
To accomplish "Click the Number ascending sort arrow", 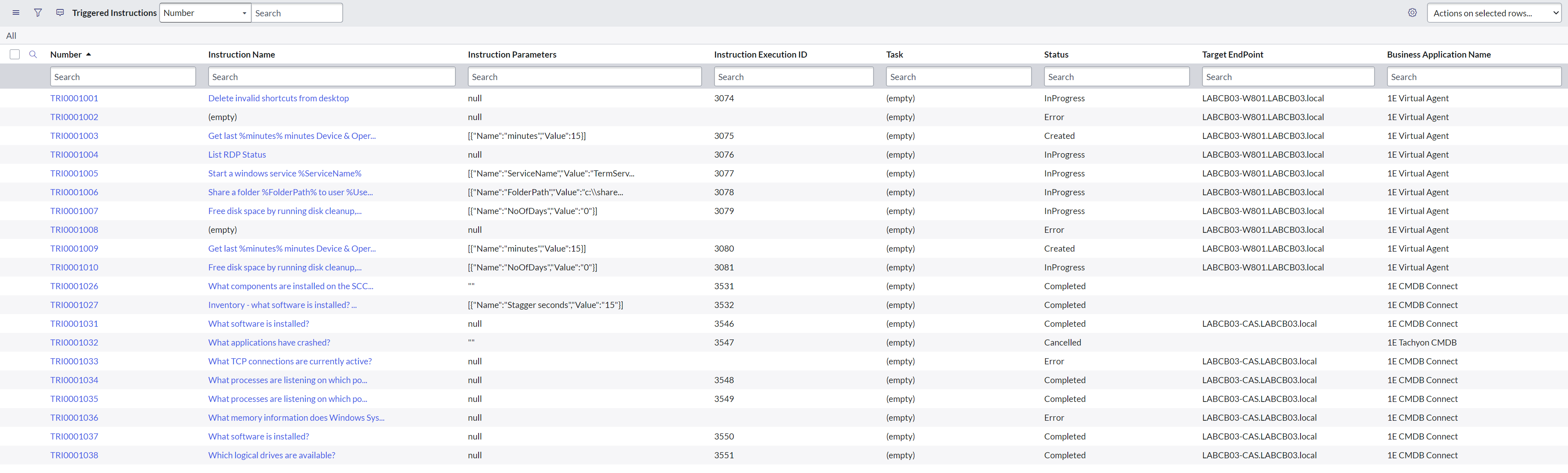I will tap(89, 55).
